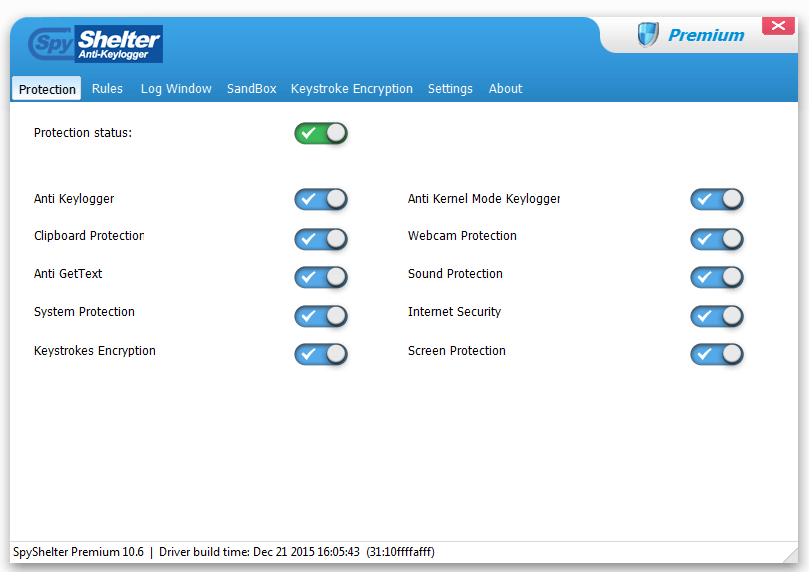The image size is (809, 572).
Task: Disable Keystrokes Encryption toggle
Action: tap(320, 354)
